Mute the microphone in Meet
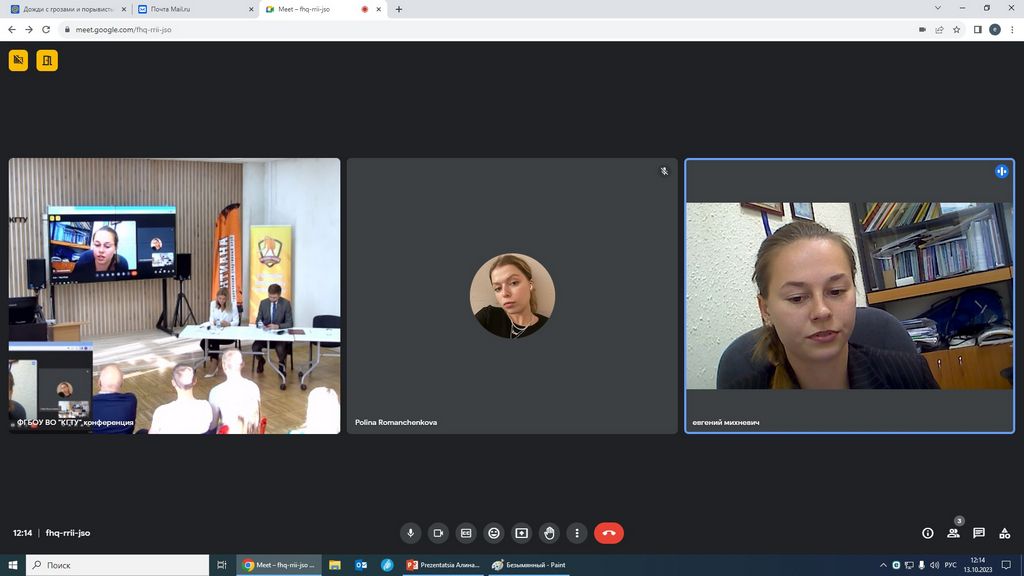 tap(410, 533)
